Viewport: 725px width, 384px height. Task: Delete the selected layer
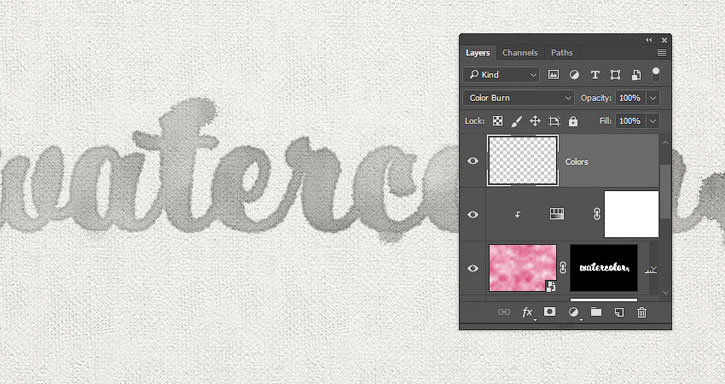point(642,313)
